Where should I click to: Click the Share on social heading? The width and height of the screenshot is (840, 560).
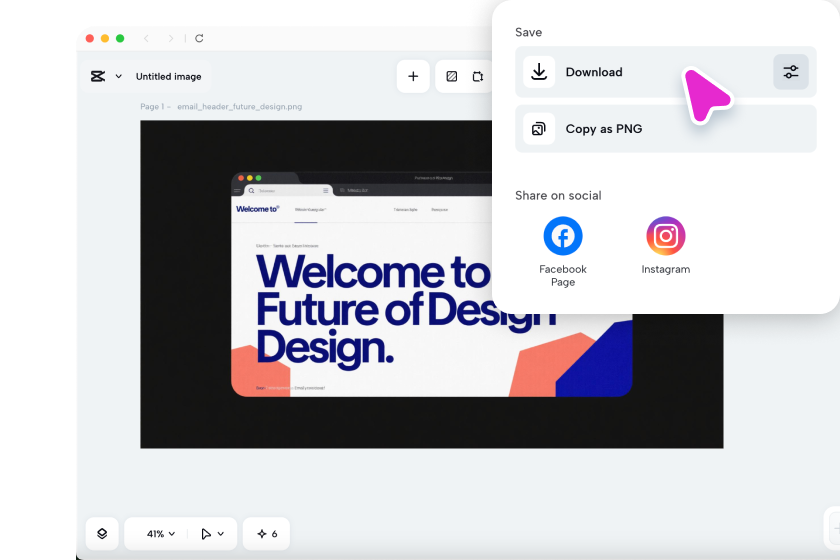click(x=558, y=196)
